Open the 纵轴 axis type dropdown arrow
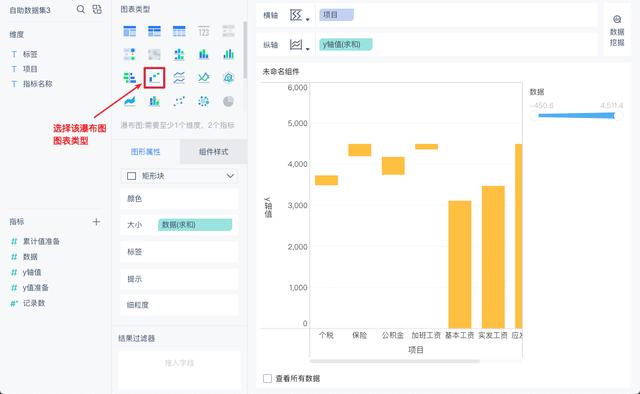Screen dimensions: 640x394 (x=308, y=49)
